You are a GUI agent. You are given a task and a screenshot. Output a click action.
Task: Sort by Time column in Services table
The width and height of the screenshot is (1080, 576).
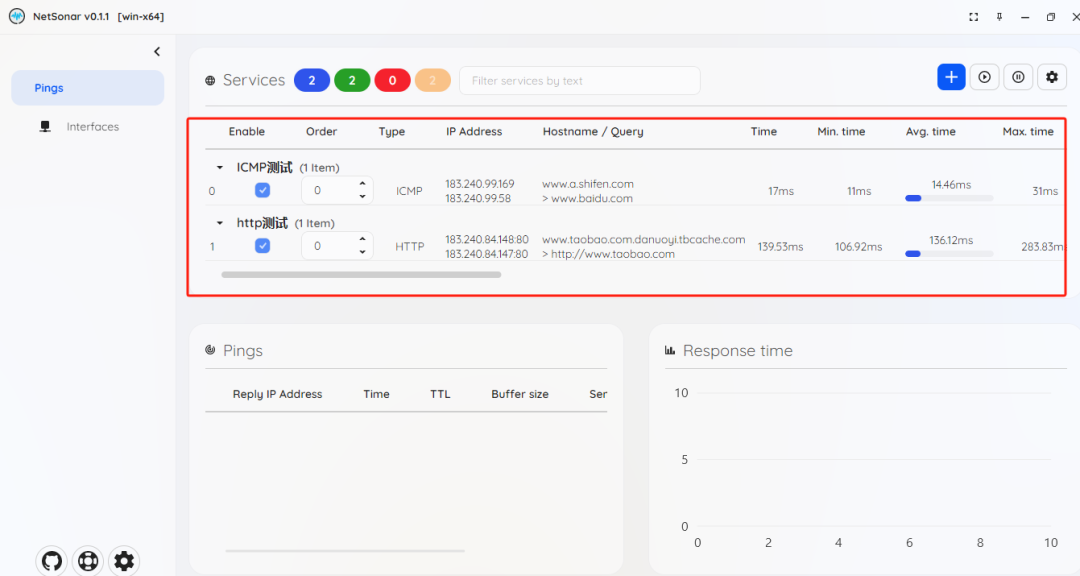point(764,132)
